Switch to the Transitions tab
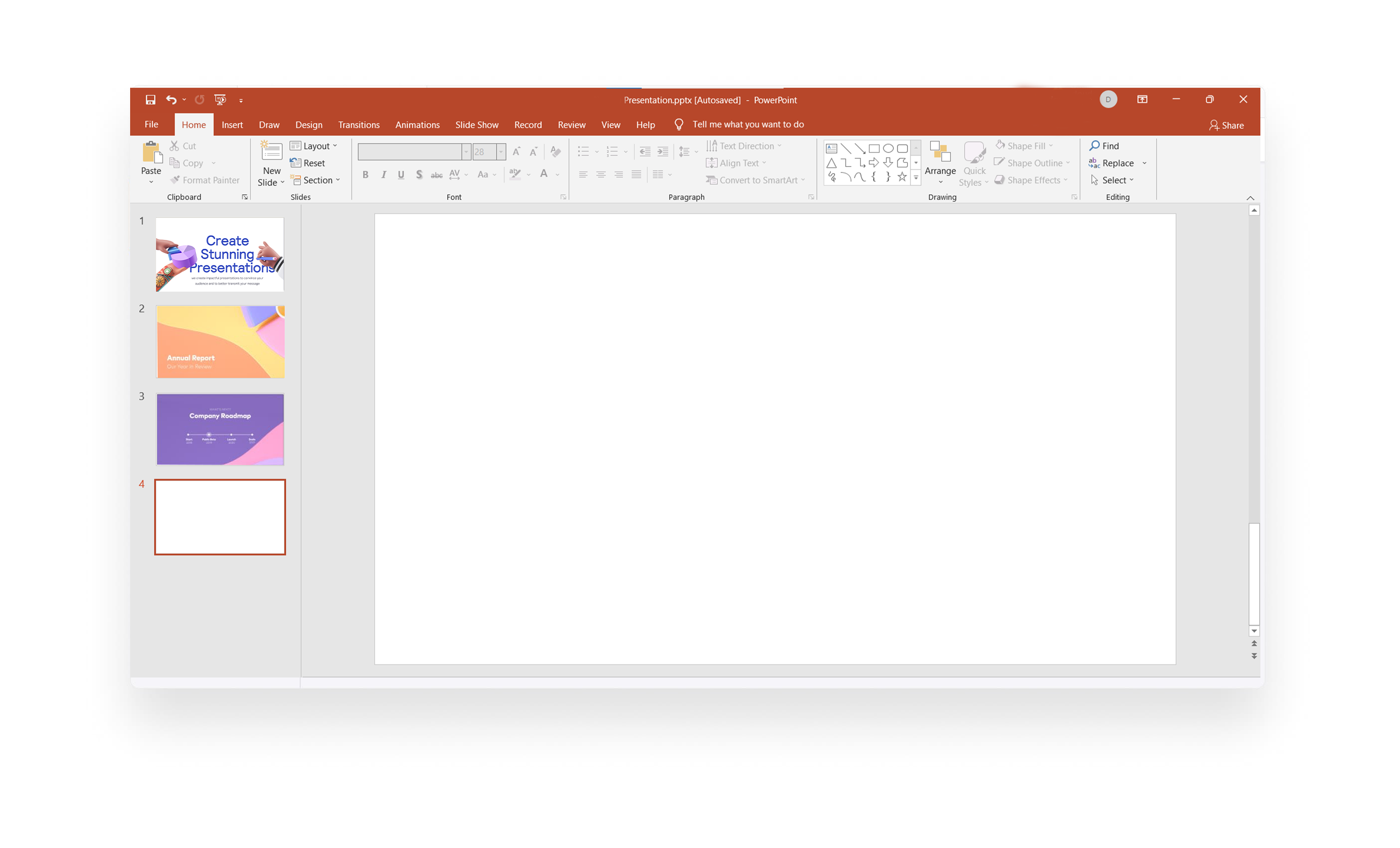The height and width of the screenshot is (848, 1400). tap(358, 125)
